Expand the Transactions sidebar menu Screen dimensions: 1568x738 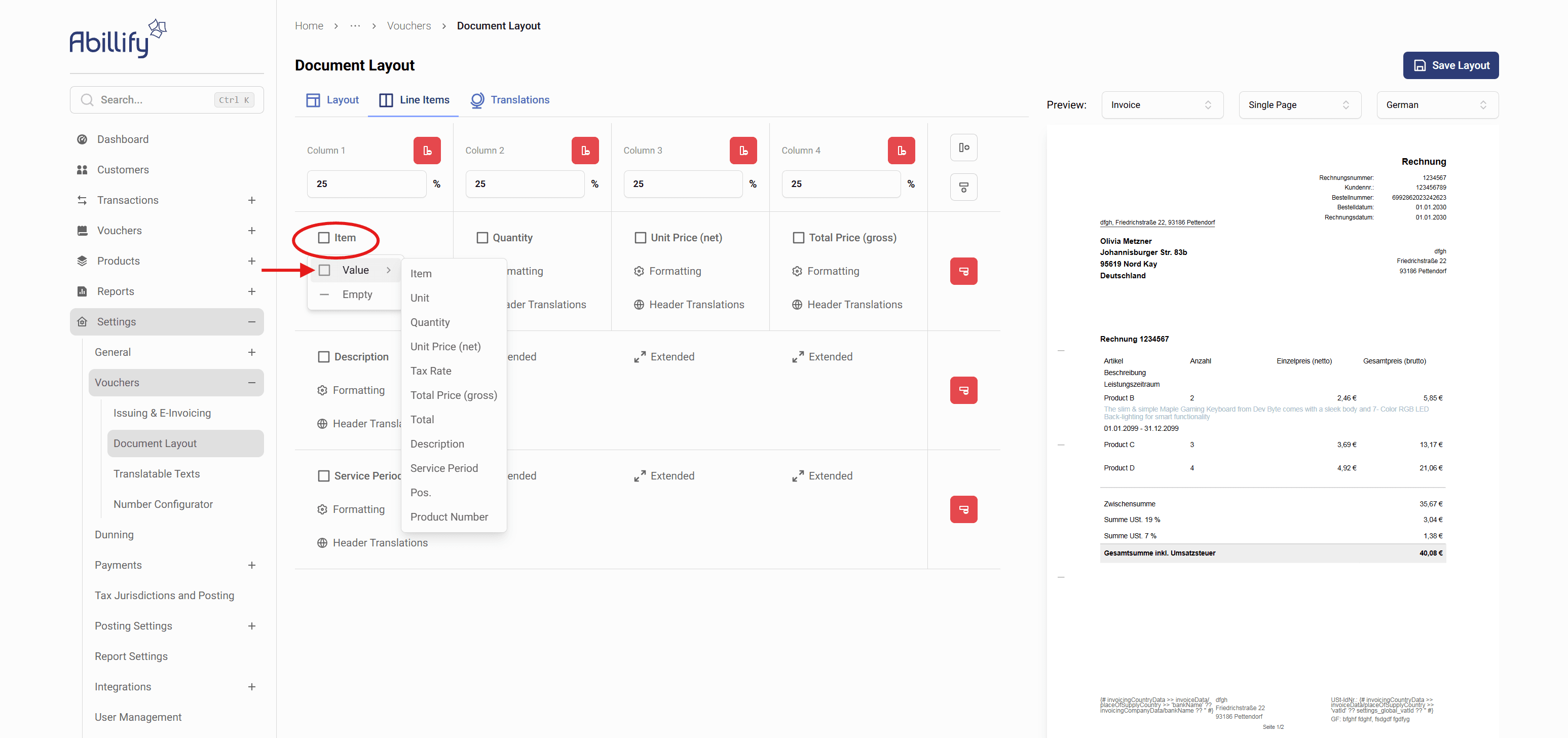[x=251, y=200]
